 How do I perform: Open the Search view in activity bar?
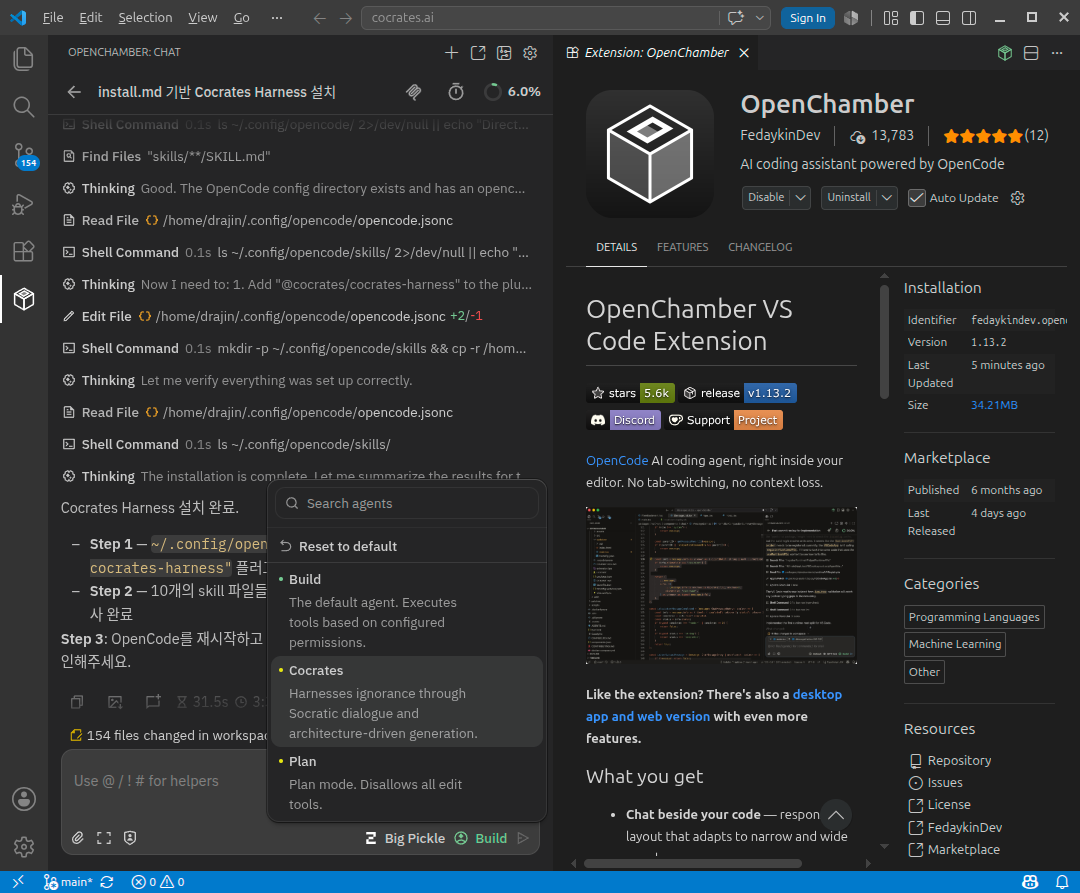click(x=23, y=107)
